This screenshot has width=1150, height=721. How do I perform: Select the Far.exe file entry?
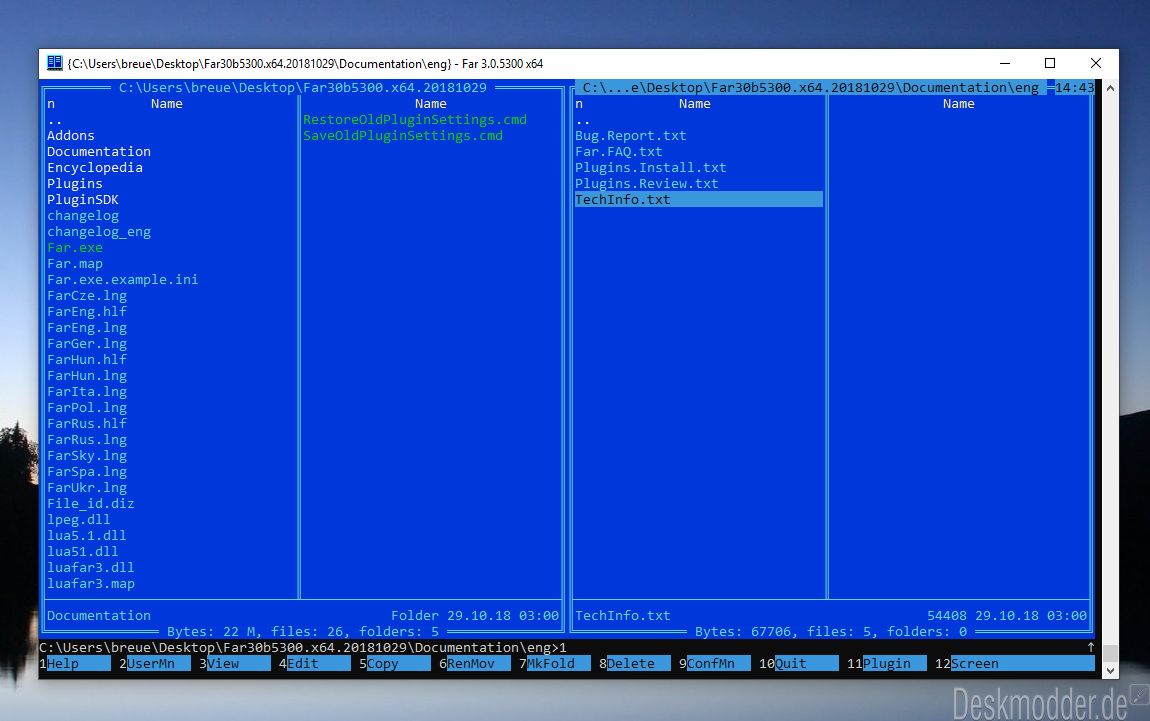pyautogui.click(x=75, y=247)
